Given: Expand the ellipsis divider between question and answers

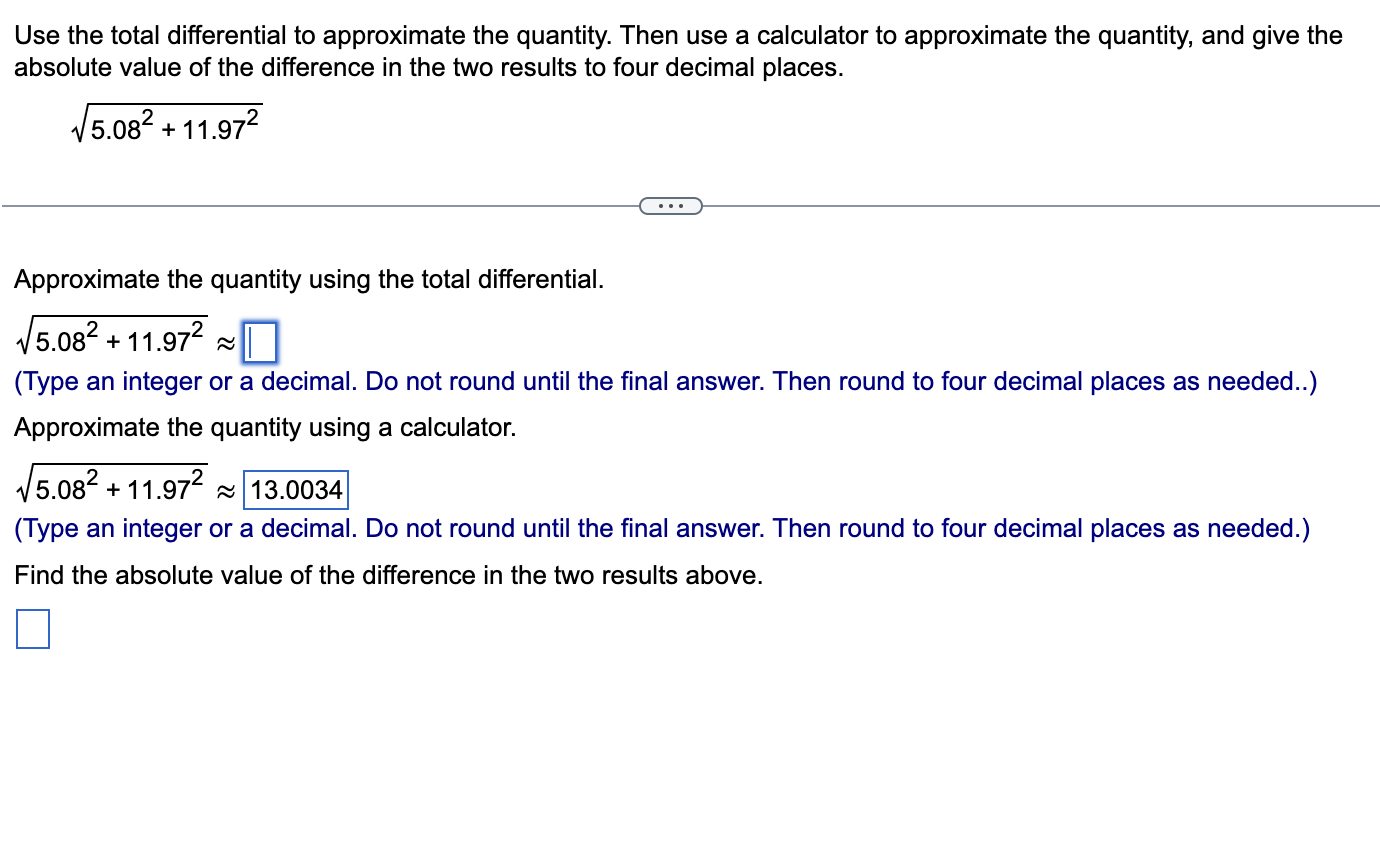Looking at the screenshot, I should point(670,205).
